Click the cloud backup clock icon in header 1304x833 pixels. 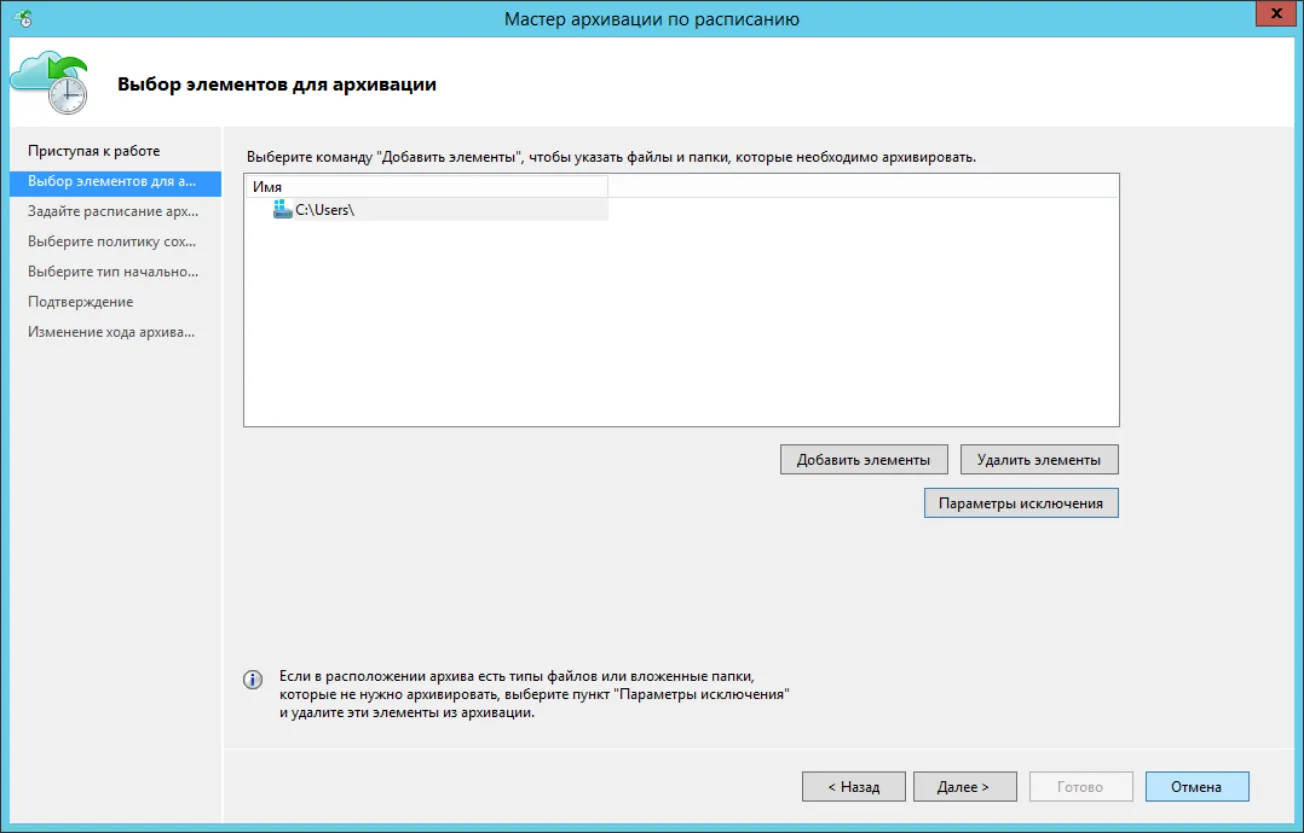pos(50,84)
